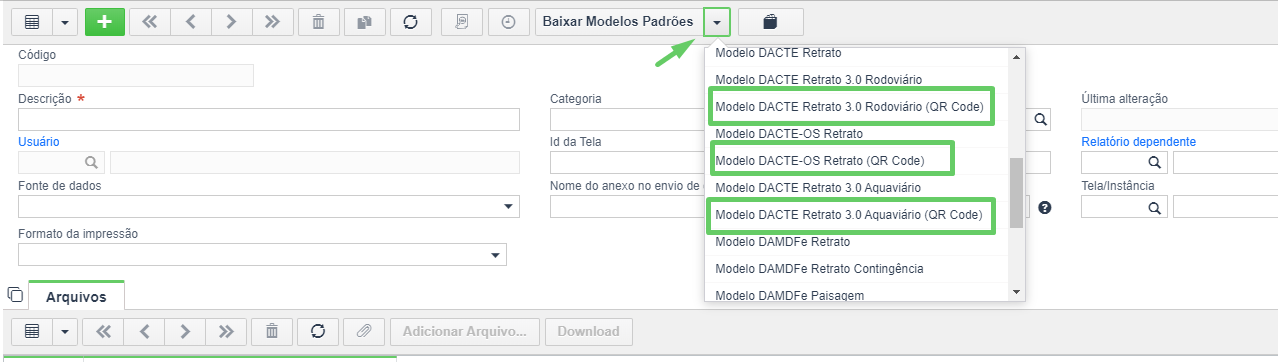Click the briefcase icon in top toolbar
1278x362 pixels.
[770, 21]
